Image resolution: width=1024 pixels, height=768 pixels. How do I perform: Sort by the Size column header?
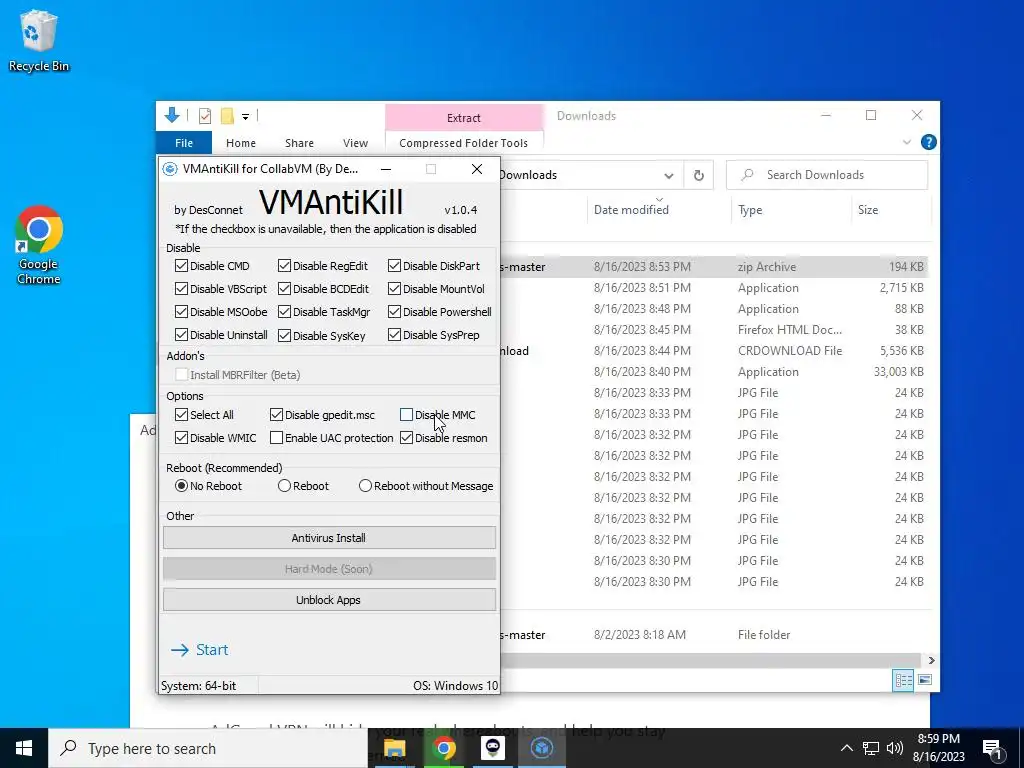tap(868, 210)
